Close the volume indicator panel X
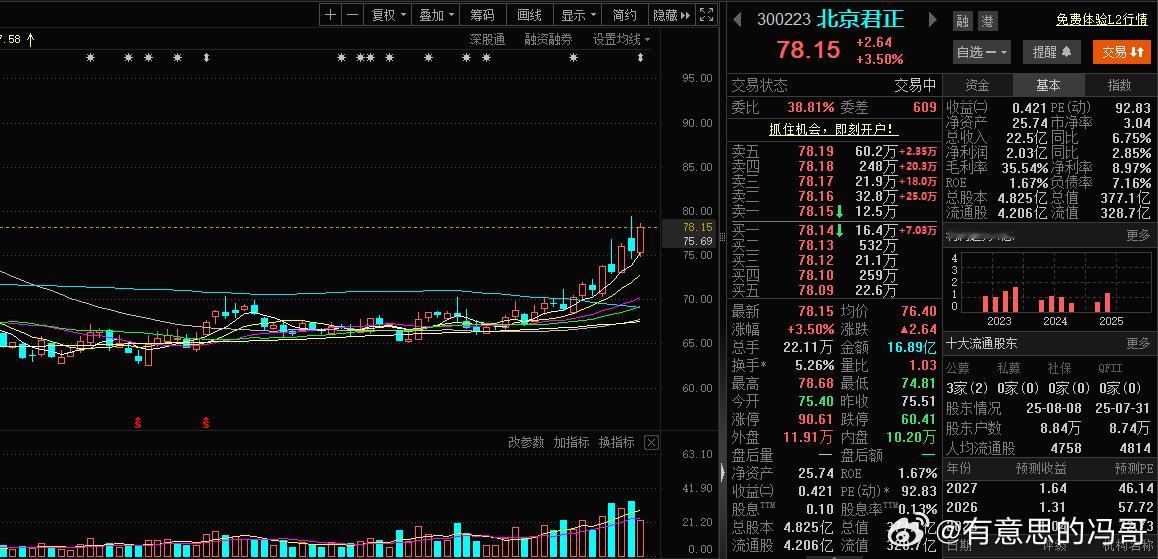The width and height of the screenshot is (1158, 559). point(651,442)
